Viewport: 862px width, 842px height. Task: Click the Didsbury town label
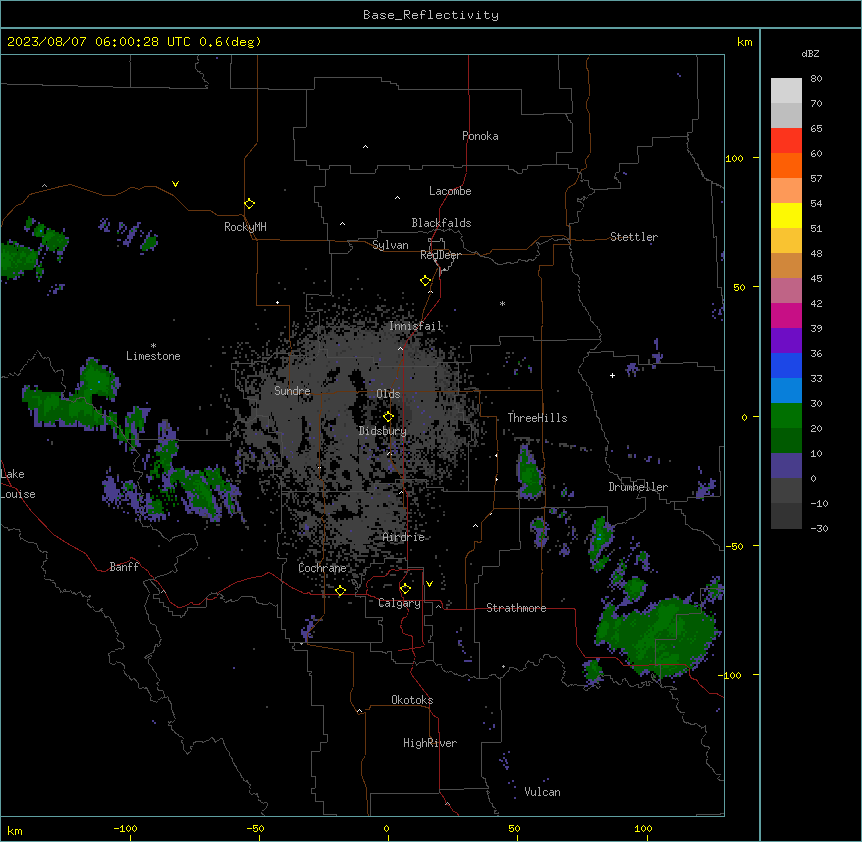coord(383,431)
